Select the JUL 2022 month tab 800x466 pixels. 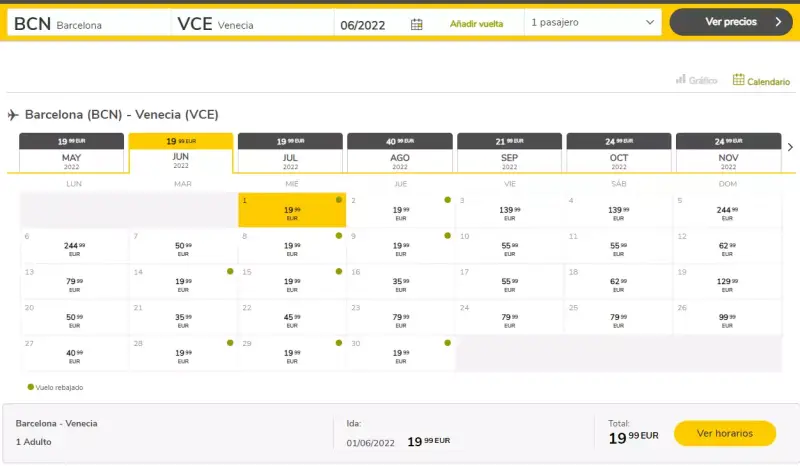[x=290, y=153]
